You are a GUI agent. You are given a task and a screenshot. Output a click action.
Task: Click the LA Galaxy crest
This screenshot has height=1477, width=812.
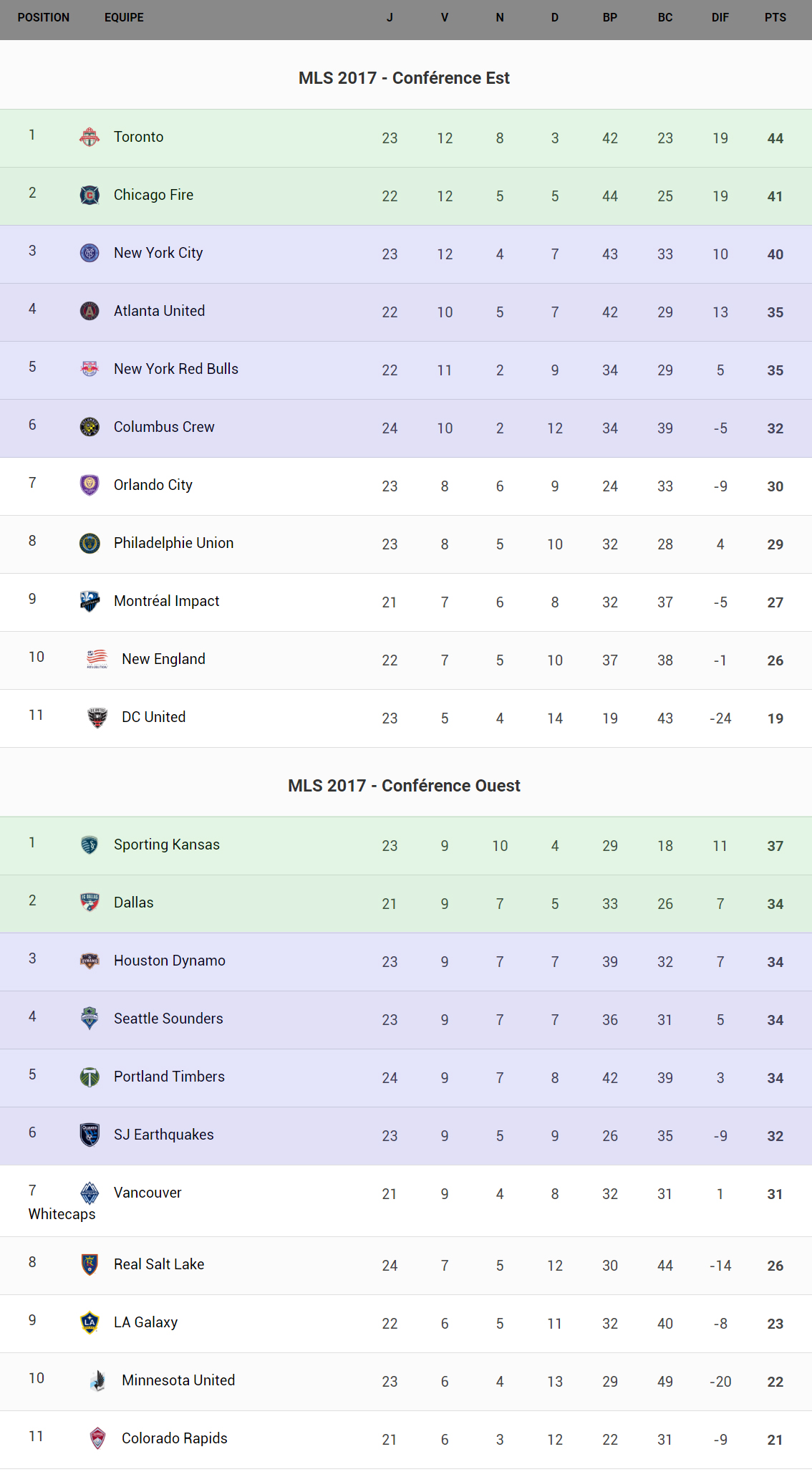pyautogui.click(x=90, y=1322)
